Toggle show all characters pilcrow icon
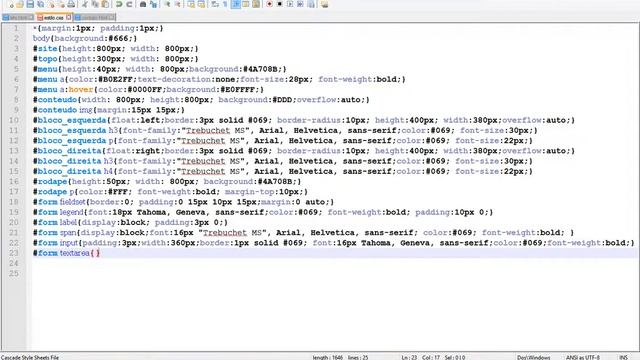 225,4
